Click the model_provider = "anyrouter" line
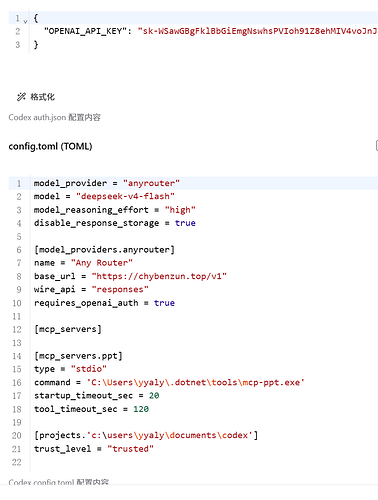The image size is (378, 500). (107, 183)
